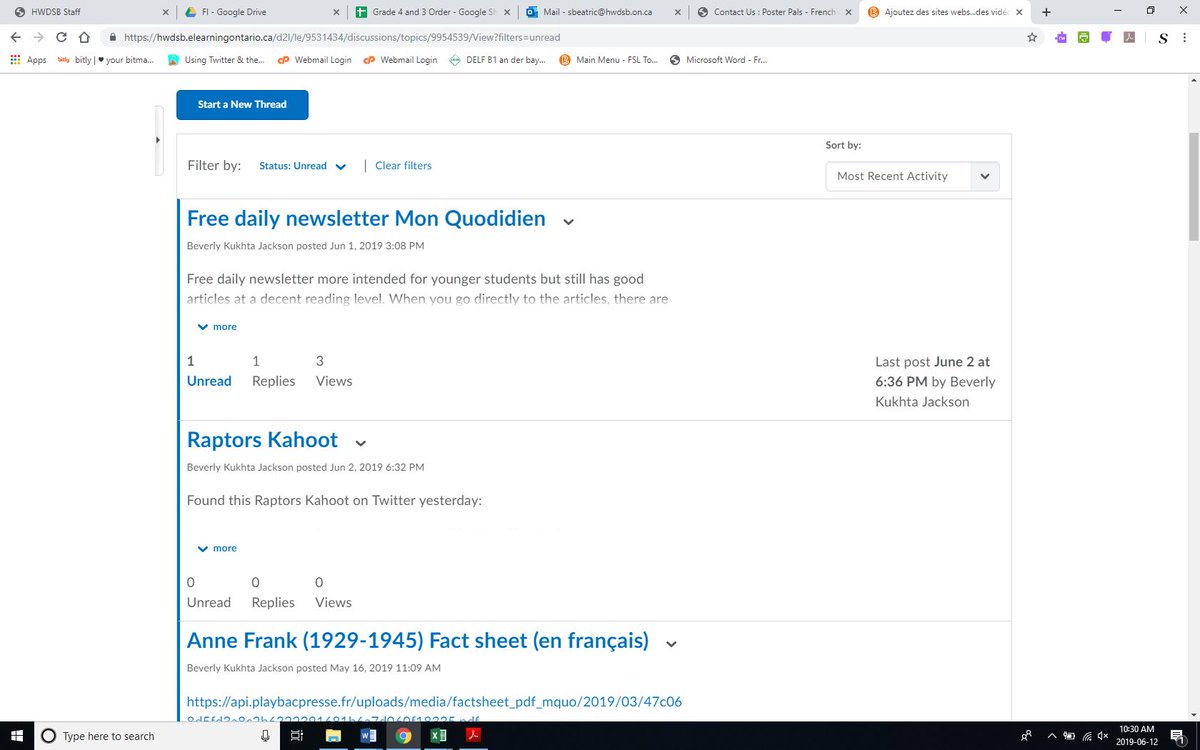Open the Sort by Most Recent Activity dropdown
This screenshot has width=1200, height=750.
(912, 176)
